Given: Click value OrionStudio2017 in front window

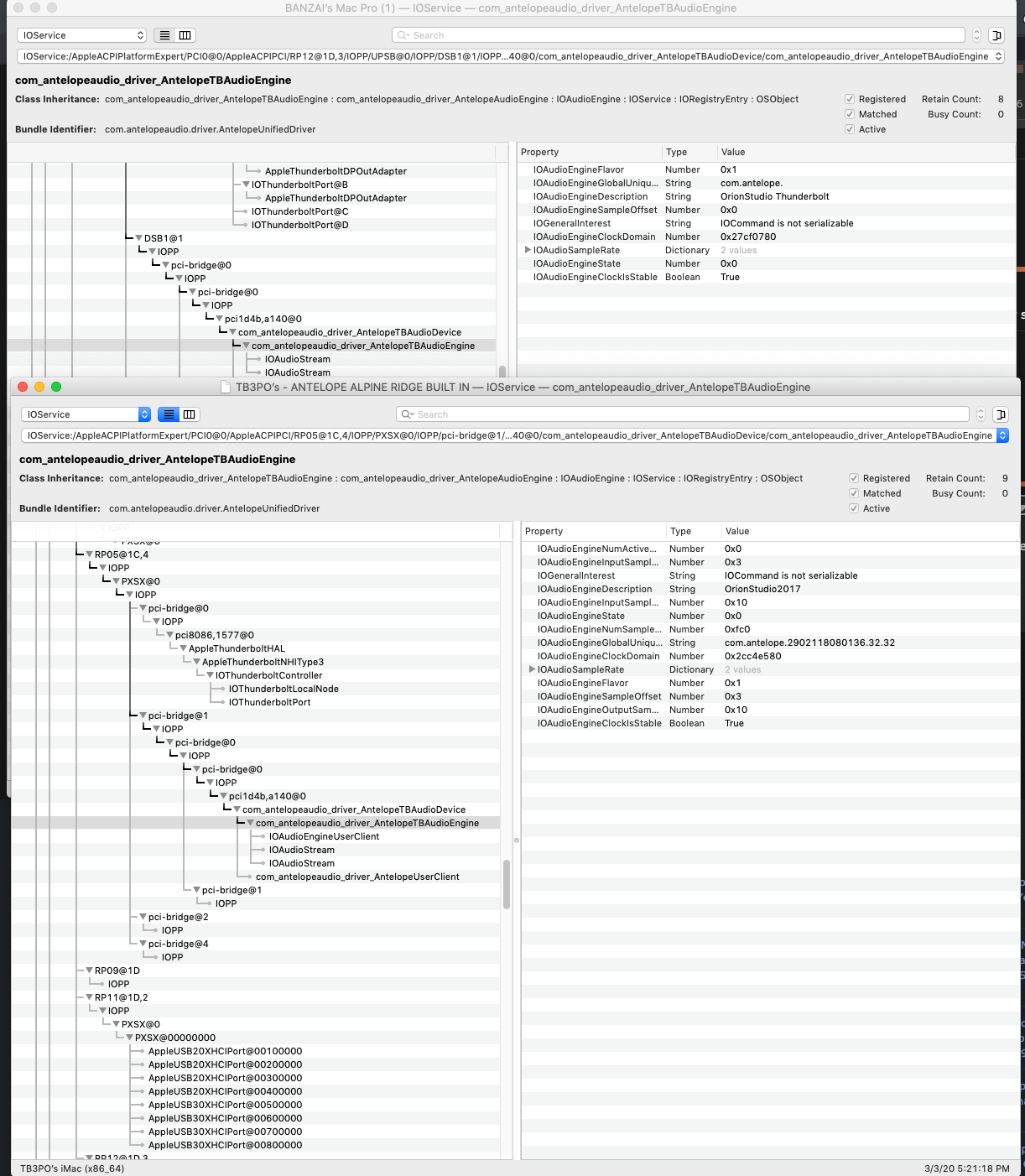Looking at the screenshot, I should pos(762,589).
